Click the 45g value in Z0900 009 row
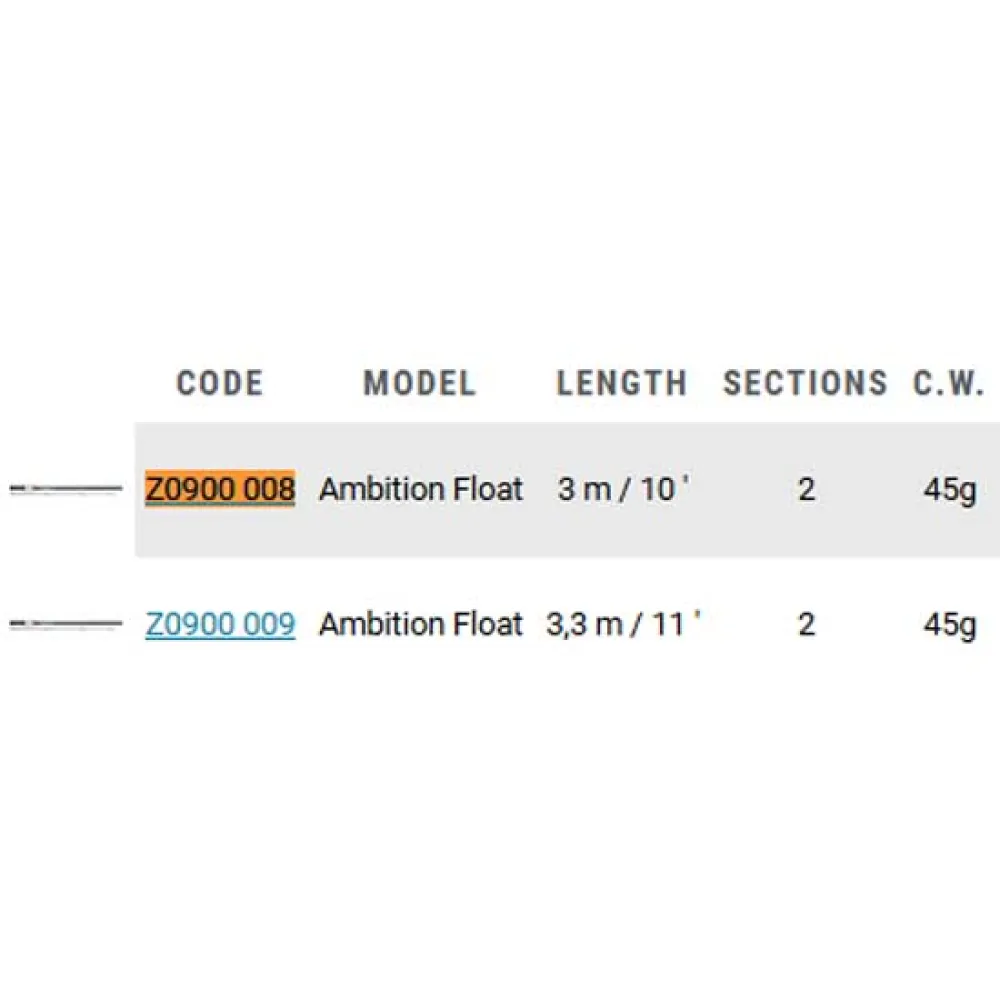1000x1000 pixels. coord(949,624)
